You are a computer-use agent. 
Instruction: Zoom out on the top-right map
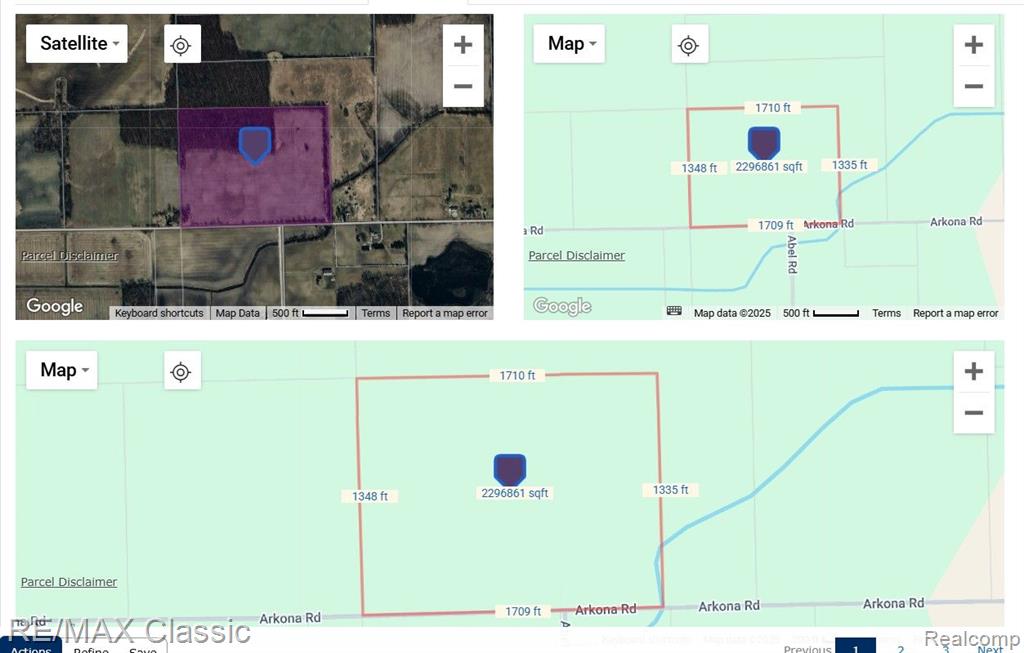pyautogui.click(x=973, y=87)
